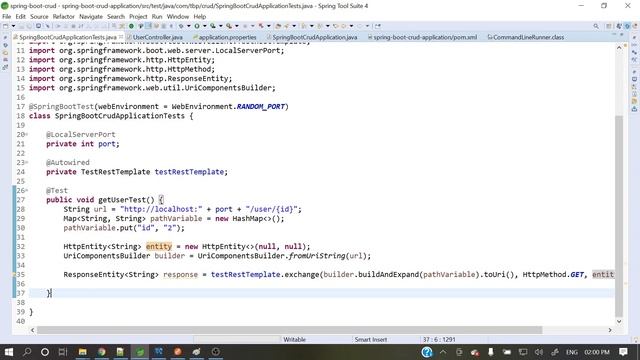
Task: Open the Open Perspective icon
Action: [609, 26]
